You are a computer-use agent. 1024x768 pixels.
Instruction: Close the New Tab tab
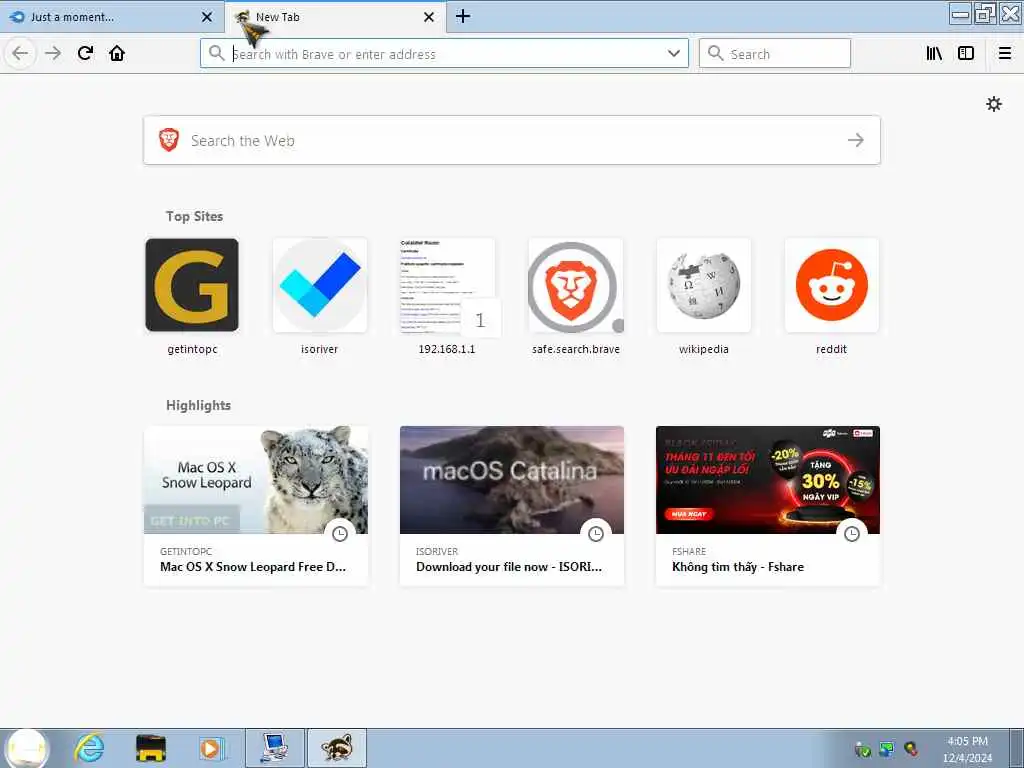click(x=428, y=17)
